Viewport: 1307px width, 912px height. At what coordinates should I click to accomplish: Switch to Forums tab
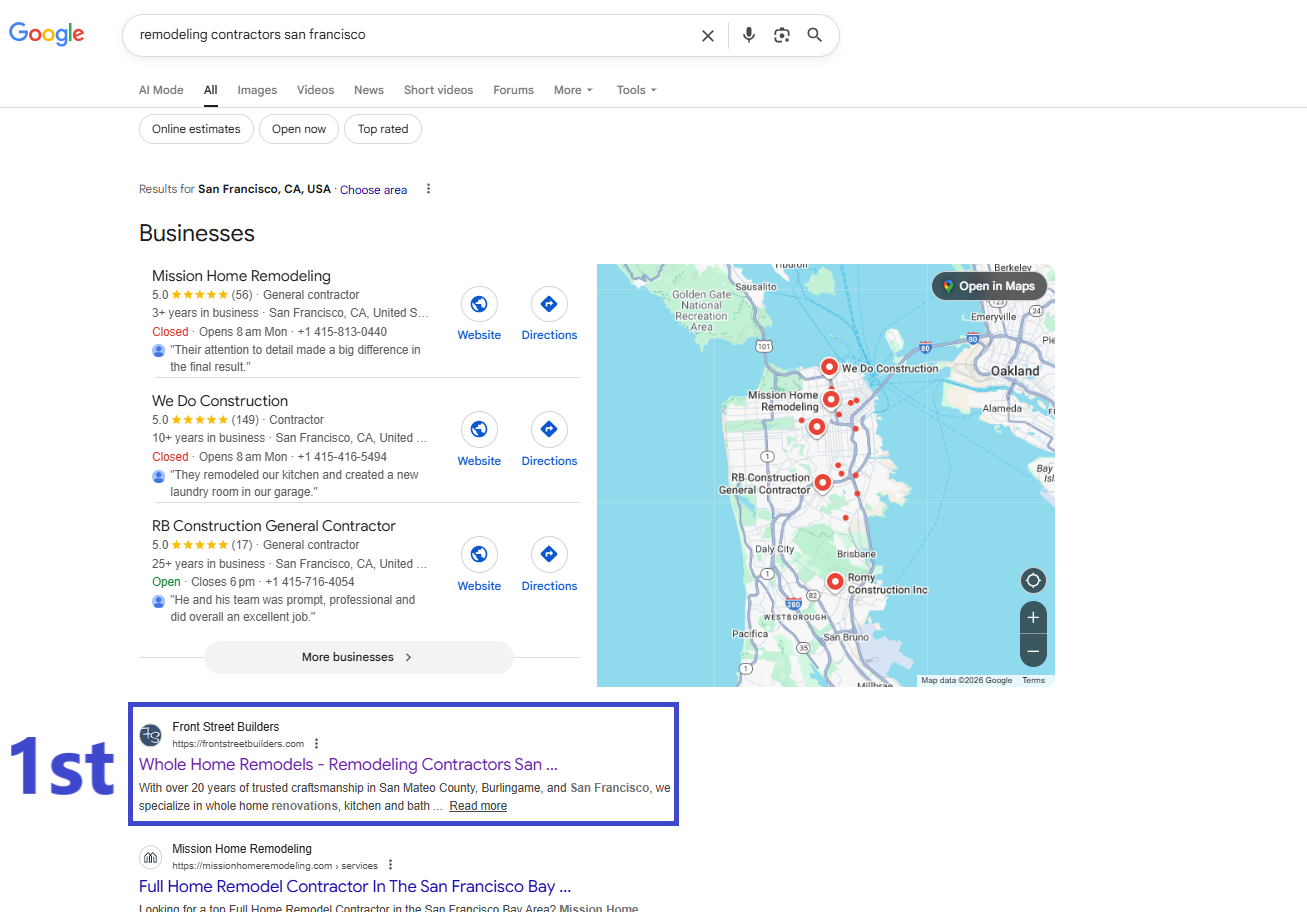(513, 90)
